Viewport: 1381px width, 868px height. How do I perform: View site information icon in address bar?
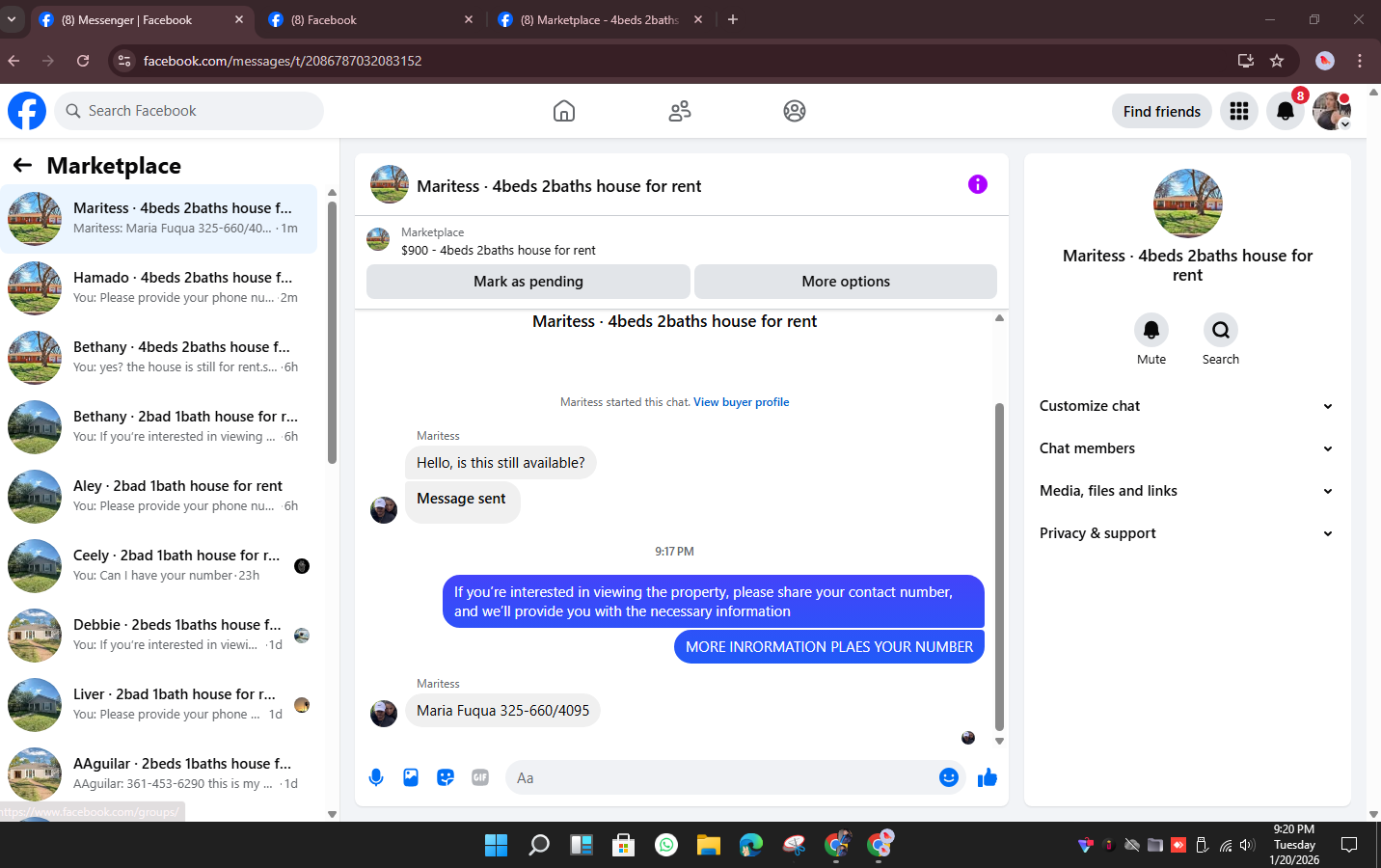point(123,61)
